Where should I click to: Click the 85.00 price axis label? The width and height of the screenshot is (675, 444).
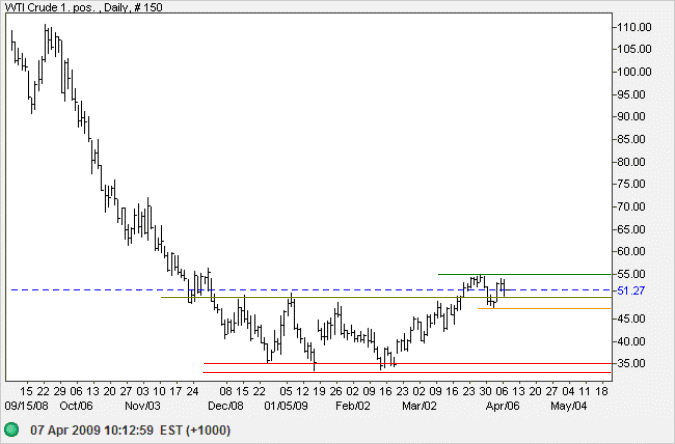tap(631, 139)
